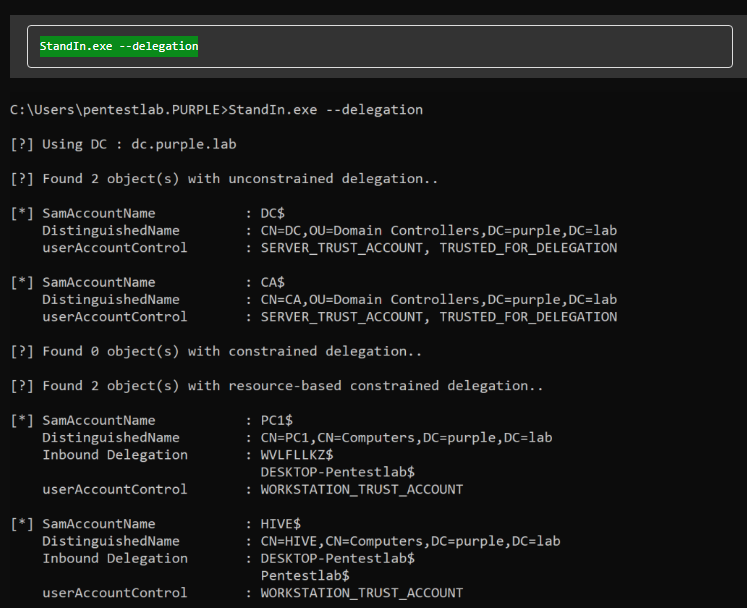The width and height of the screenshot is (747, 608).
Task: Click DC$ TRUSTED_FOR_DELEGATION flag text
Action: [528, 248]
